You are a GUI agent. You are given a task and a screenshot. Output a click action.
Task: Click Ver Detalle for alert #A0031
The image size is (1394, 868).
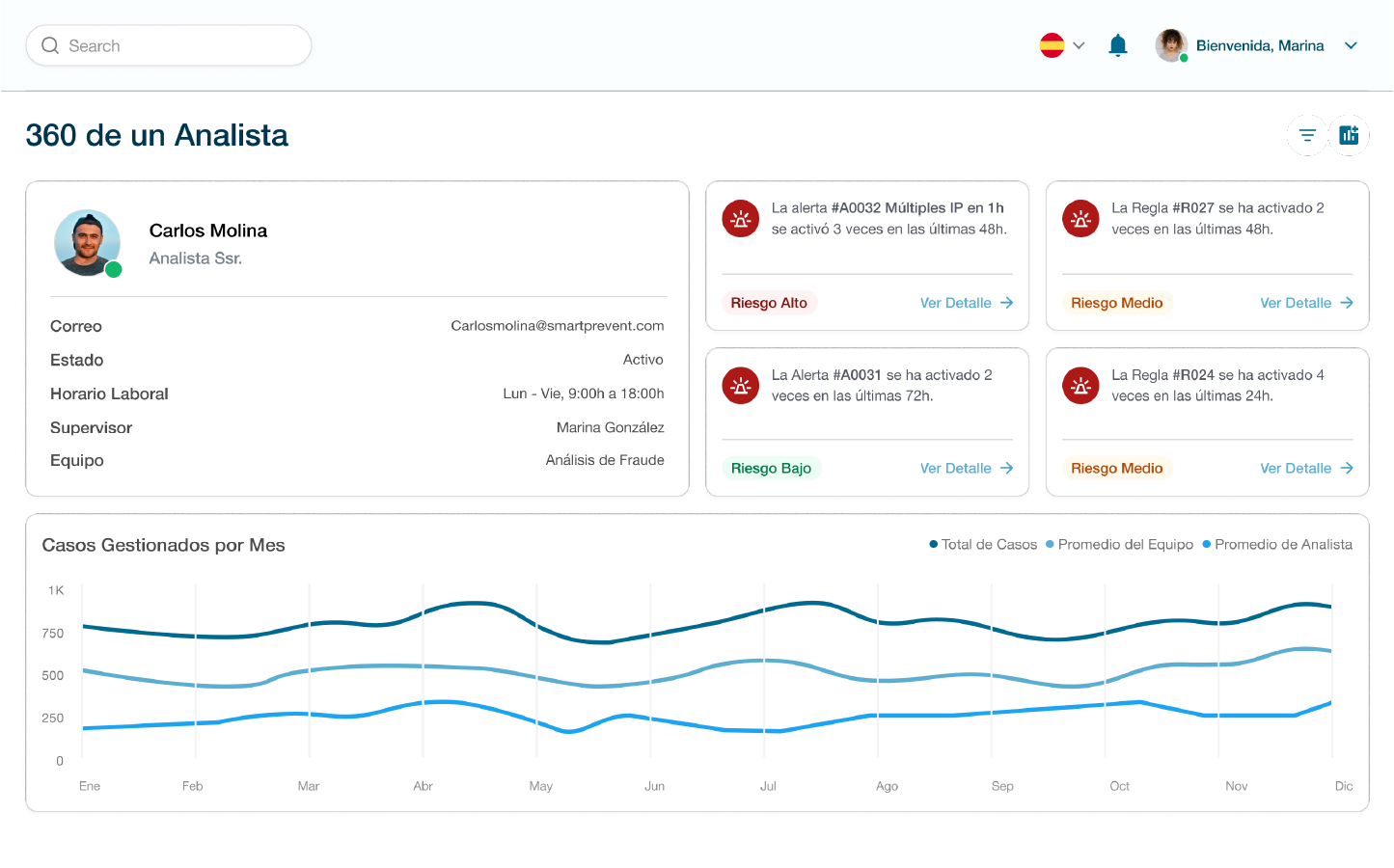tap(956, 468)
